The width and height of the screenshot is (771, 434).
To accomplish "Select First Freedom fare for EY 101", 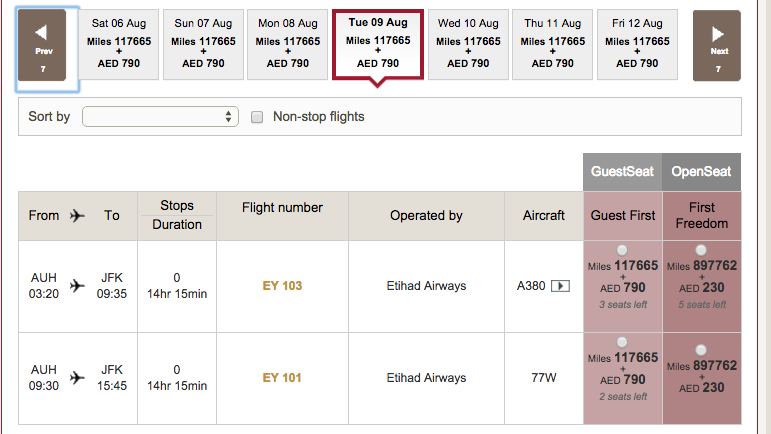I will pyautogui.click(x=701, y=350).
